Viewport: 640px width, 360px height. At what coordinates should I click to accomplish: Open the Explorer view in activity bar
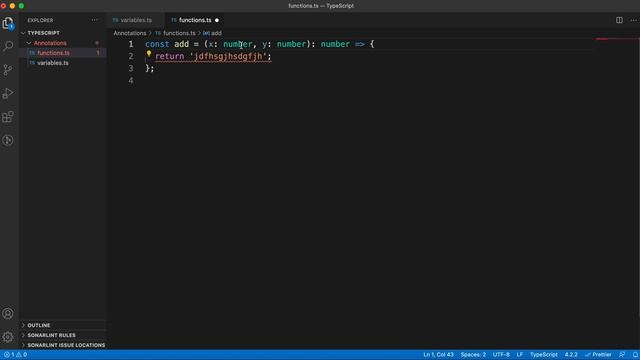point(8,23)
